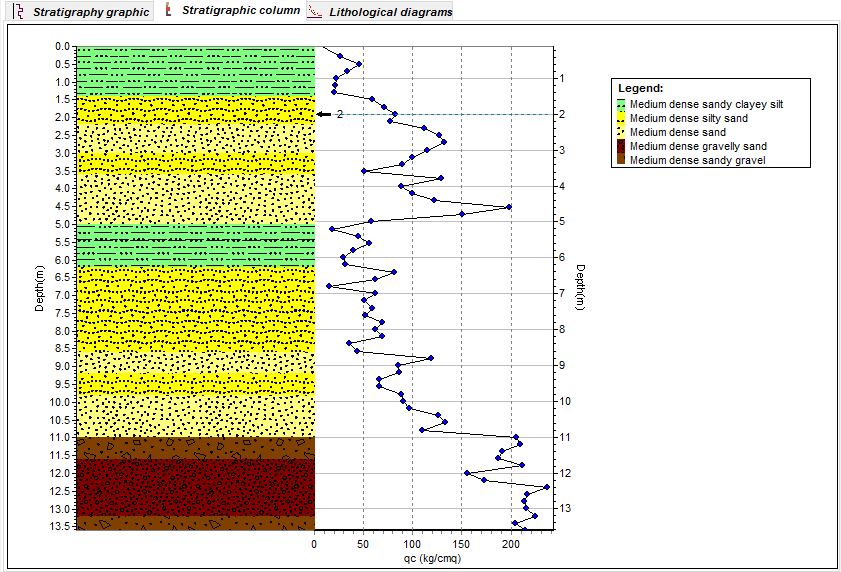This screenshot has width=841, height=572.
Task: Click the left Depth(m) axis title
Action: (x=39, y=289)
